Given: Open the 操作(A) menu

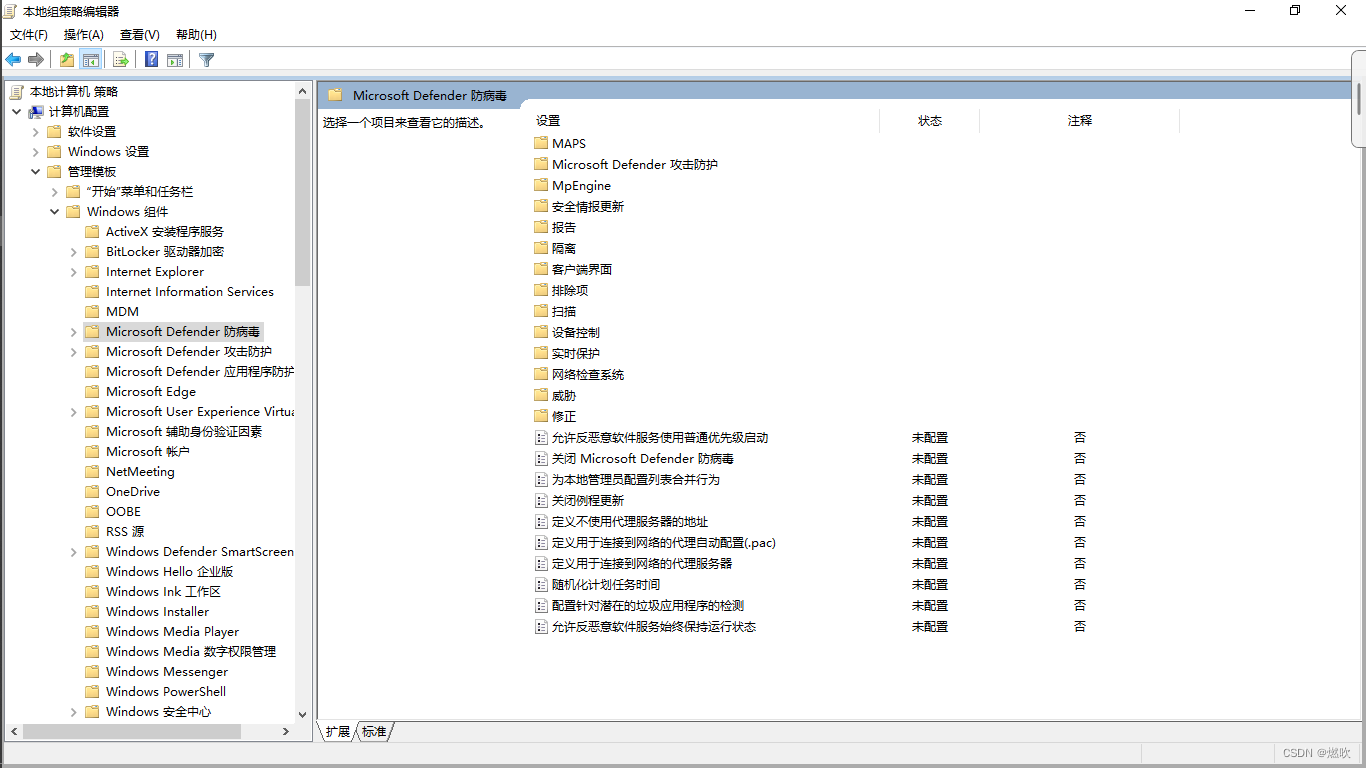Looking at the screenshot, I should (x=84, y=35).
